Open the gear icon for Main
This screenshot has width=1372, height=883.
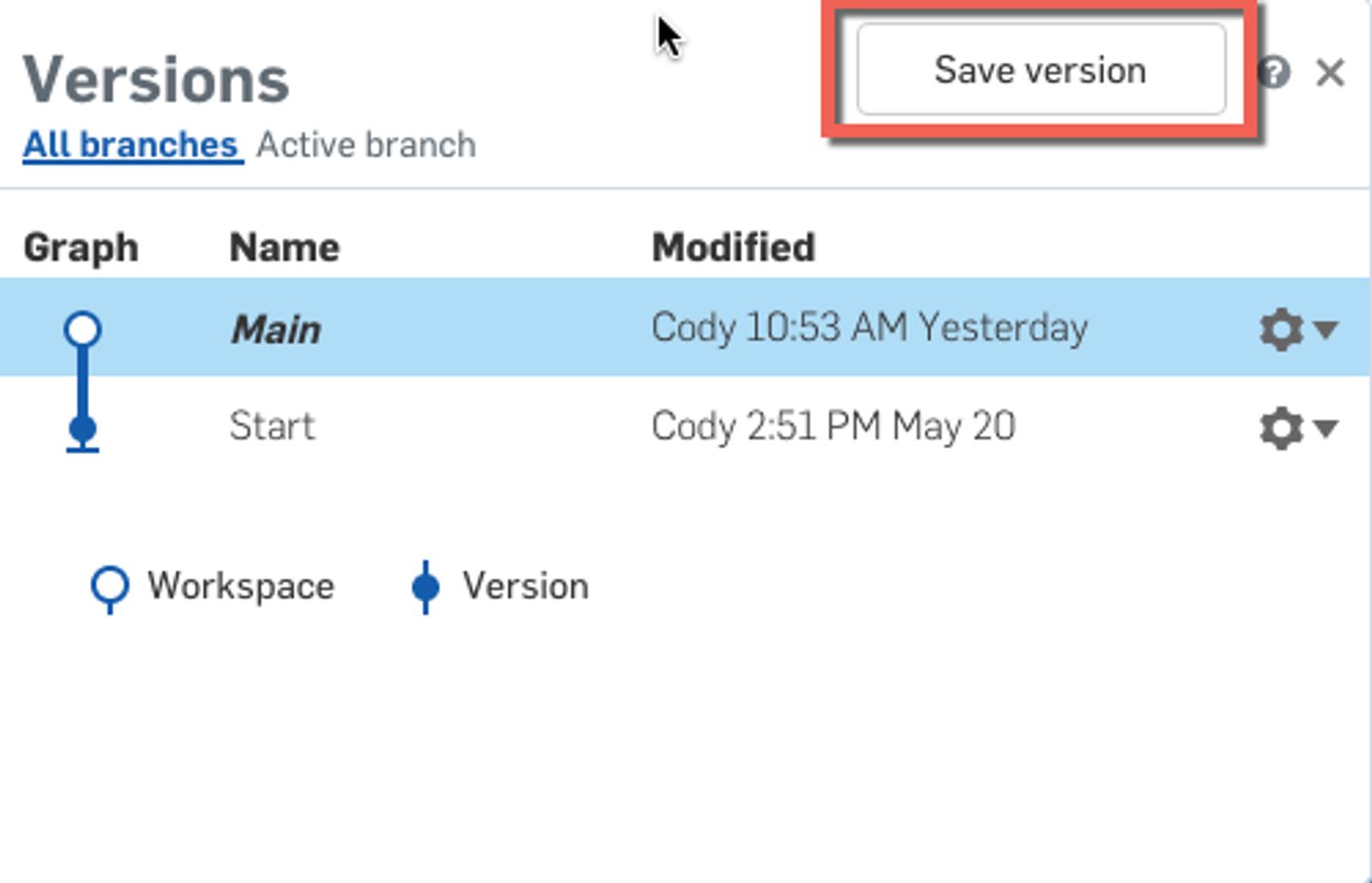1281,329
